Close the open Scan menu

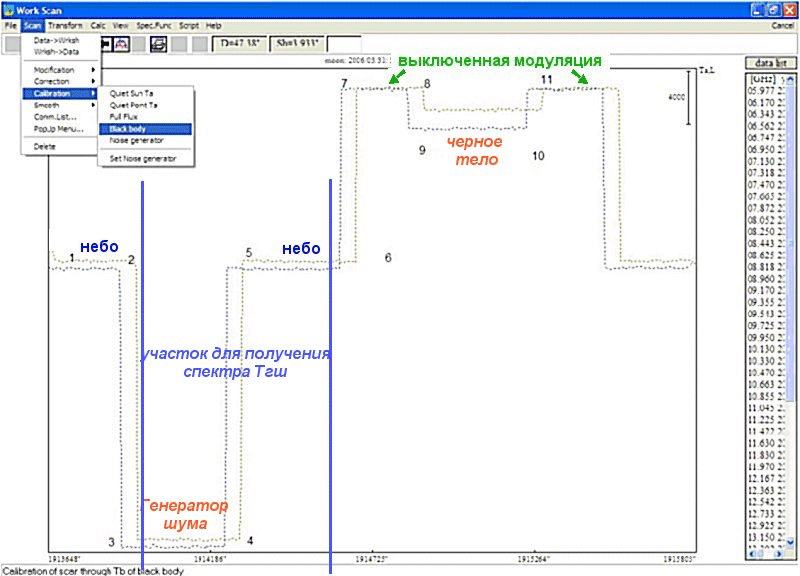point(32,26)
